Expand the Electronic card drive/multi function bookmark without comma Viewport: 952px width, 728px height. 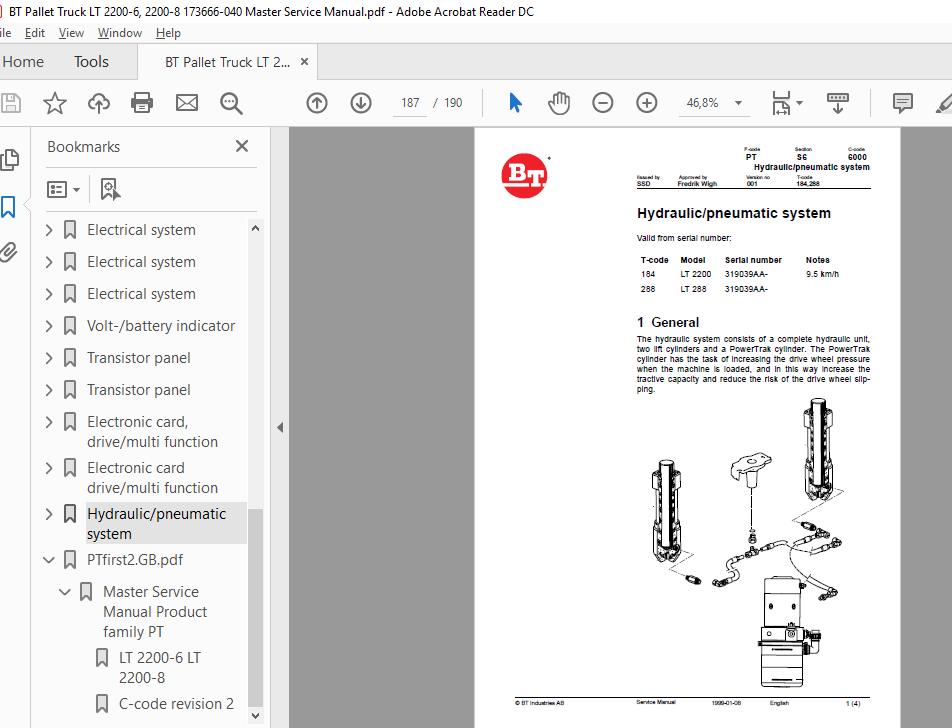point(49,468)
